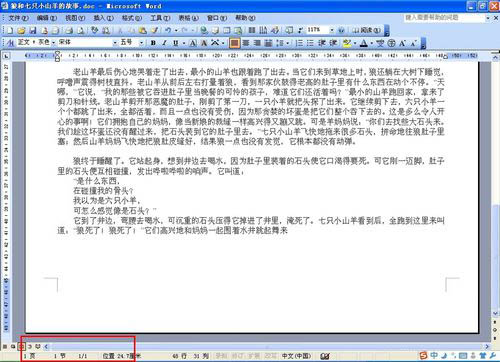The width and height of the screenshot is (500, 362).
Task: Open Word Help question mark icon
Action: (x=341, y=30)
